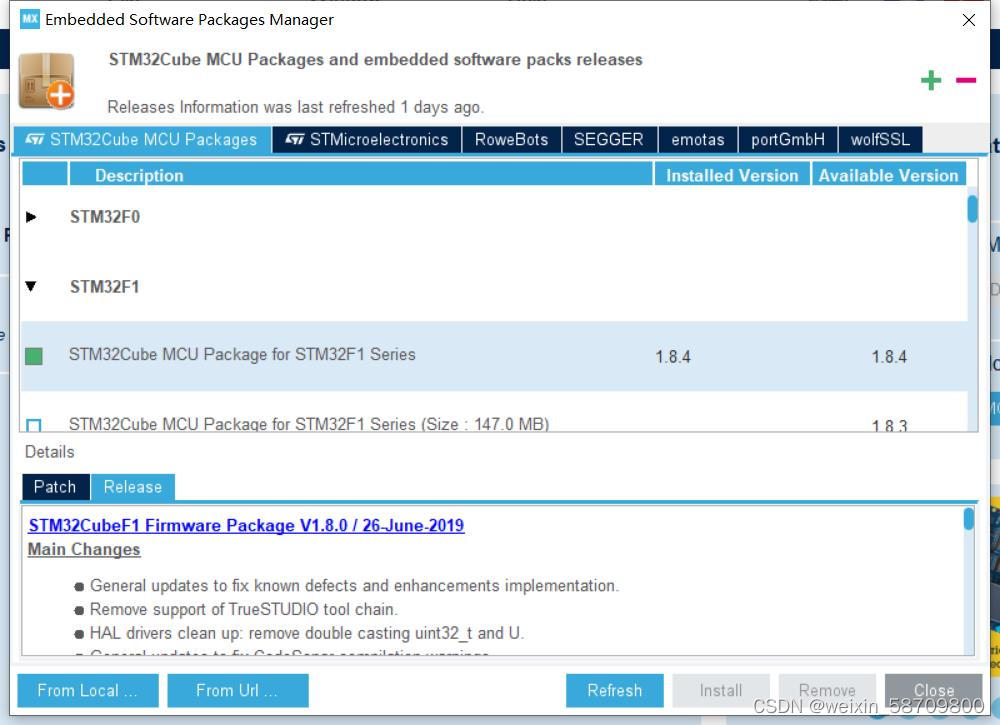The image size is (1000, 725).
Task: Toggle the green checkbox for STM32F1 package 1.8.4
Action: click(34, 356)
